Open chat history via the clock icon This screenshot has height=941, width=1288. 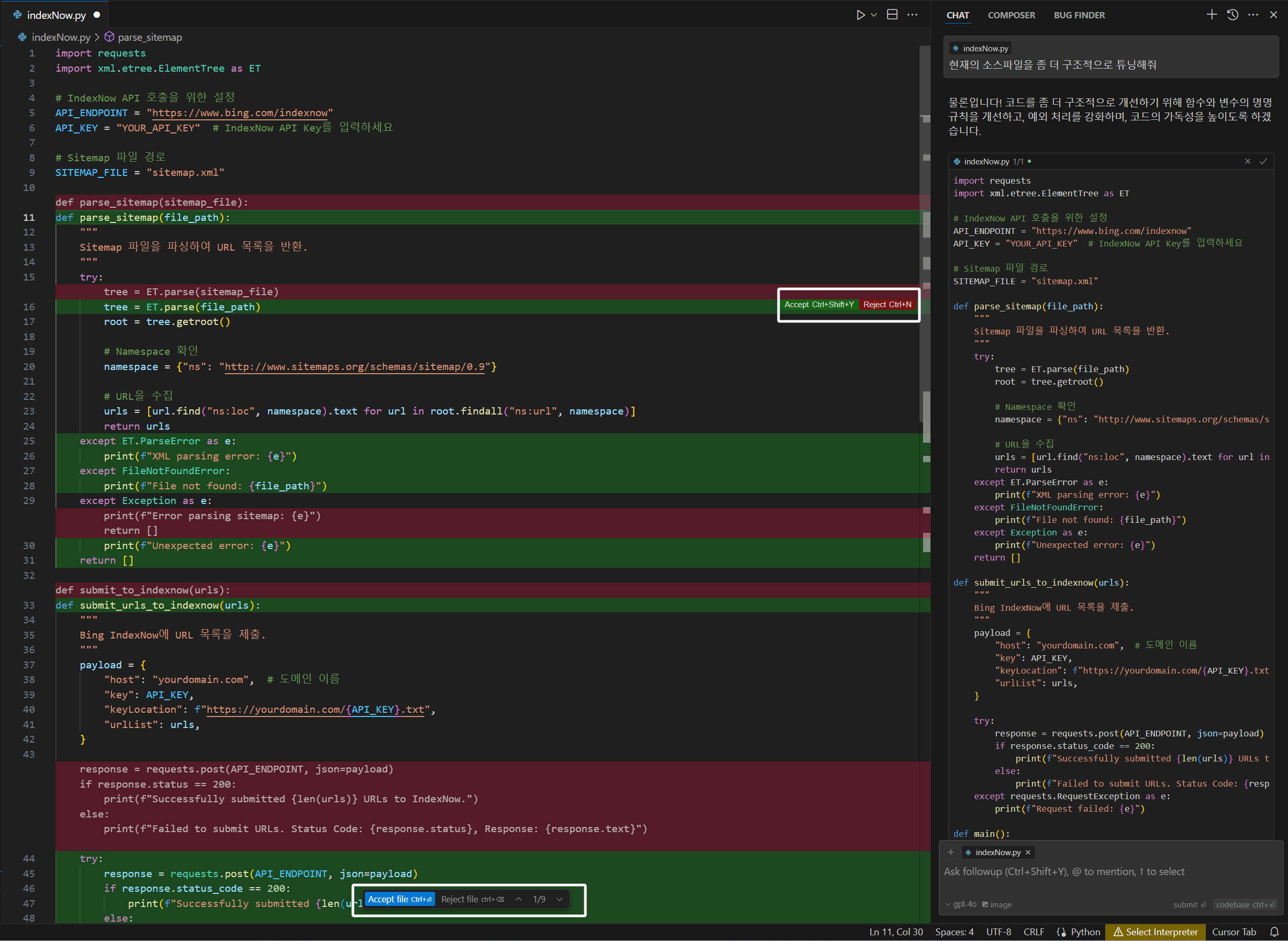(1232, 14)
